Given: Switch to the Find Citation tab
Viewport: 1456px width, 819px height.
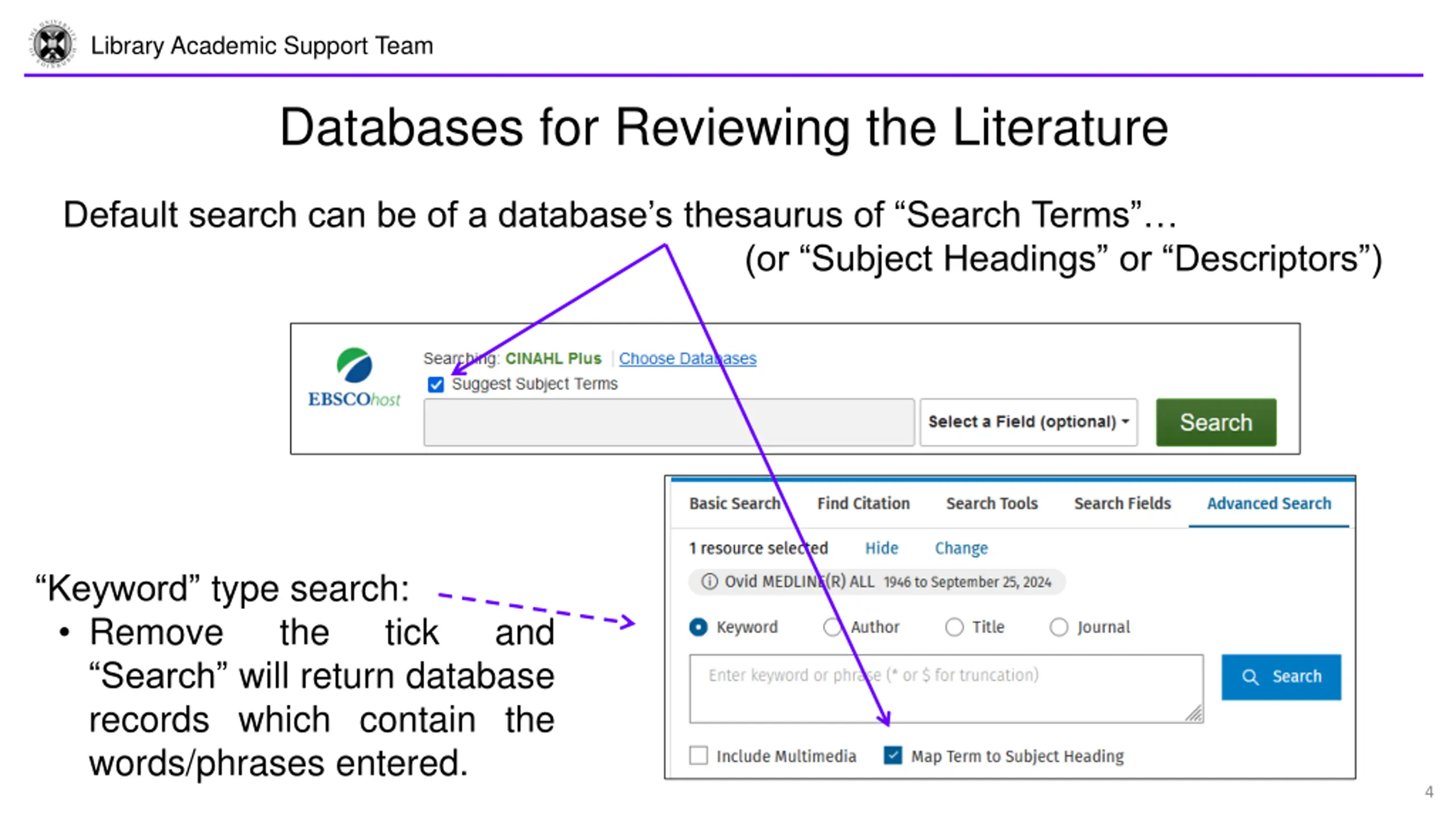Looking at the screenshot, I should pyautogui.click(x=863, y=503).
